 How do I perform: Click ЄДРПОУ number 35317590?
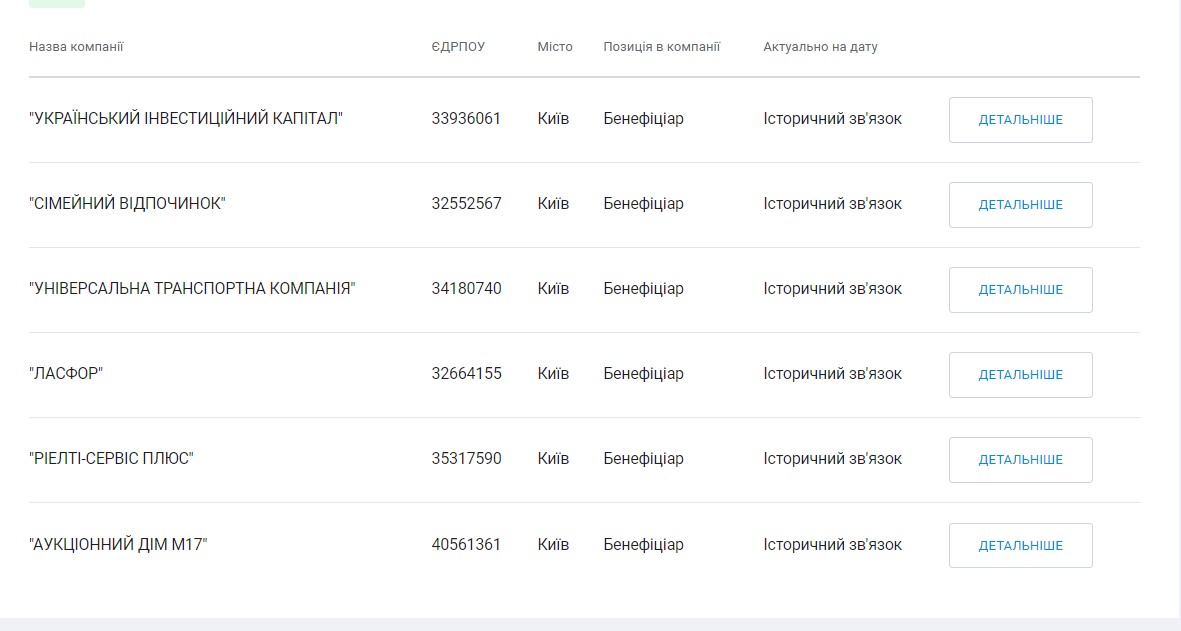pos(467,459)
